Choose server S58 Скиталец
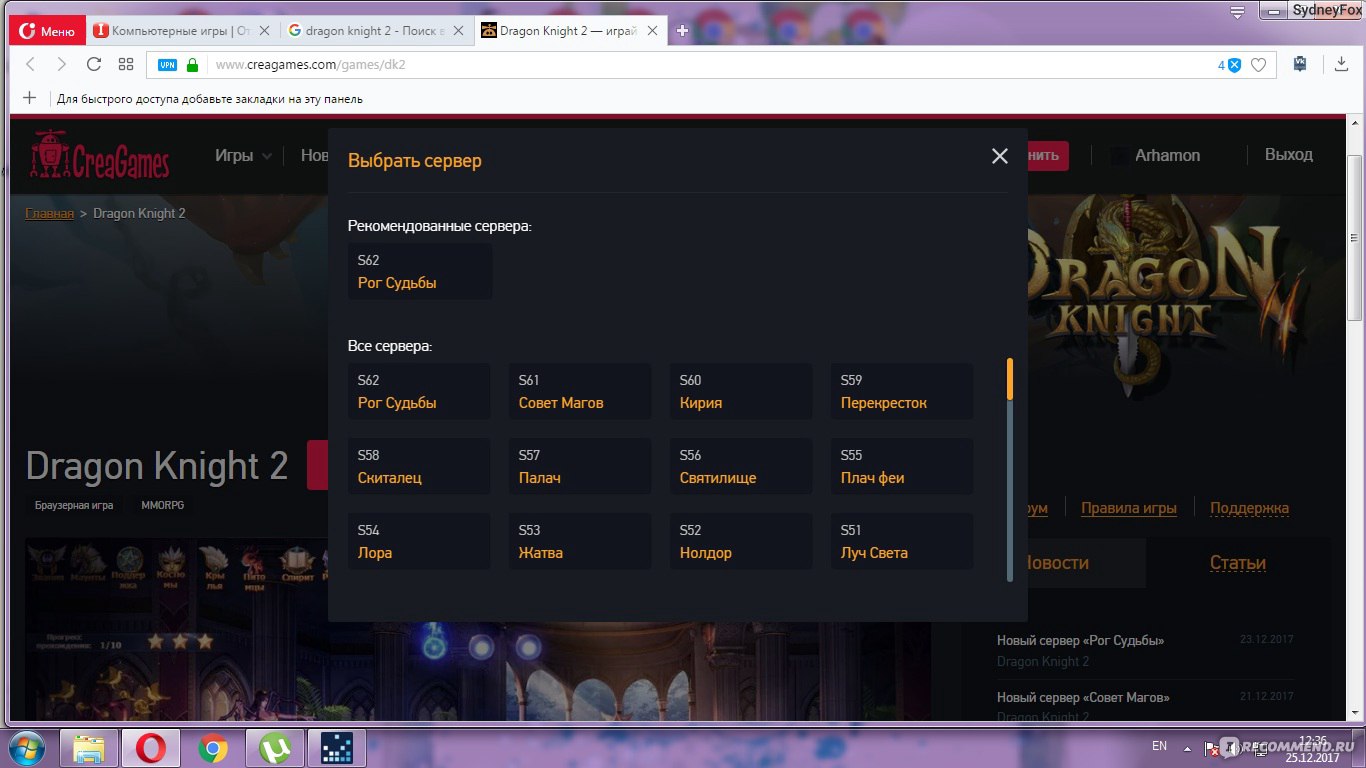The width and height of the screenshot is (1366, 768). (x=419, y=466)
